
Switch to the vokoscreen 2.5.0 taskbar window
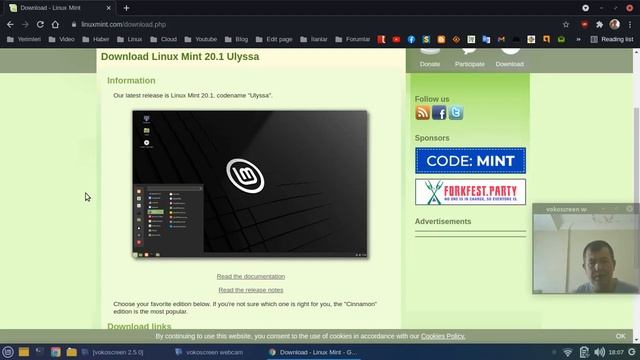pos(112,352)
